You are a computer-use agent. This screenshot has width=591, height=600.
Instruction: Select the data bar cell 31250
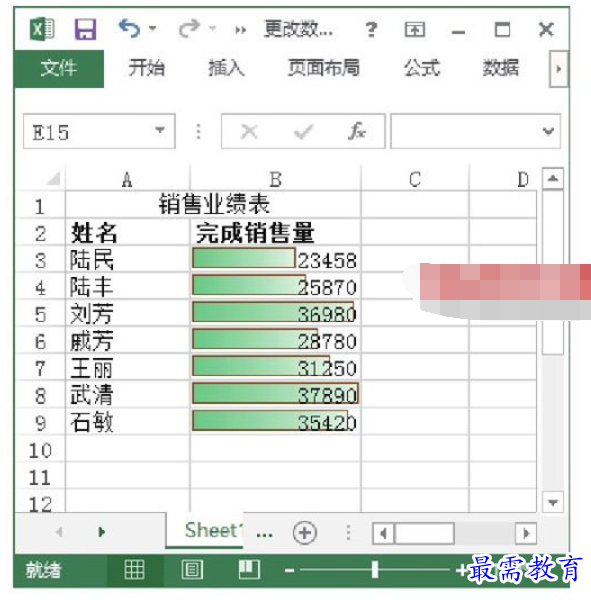[x=275, y=368]
